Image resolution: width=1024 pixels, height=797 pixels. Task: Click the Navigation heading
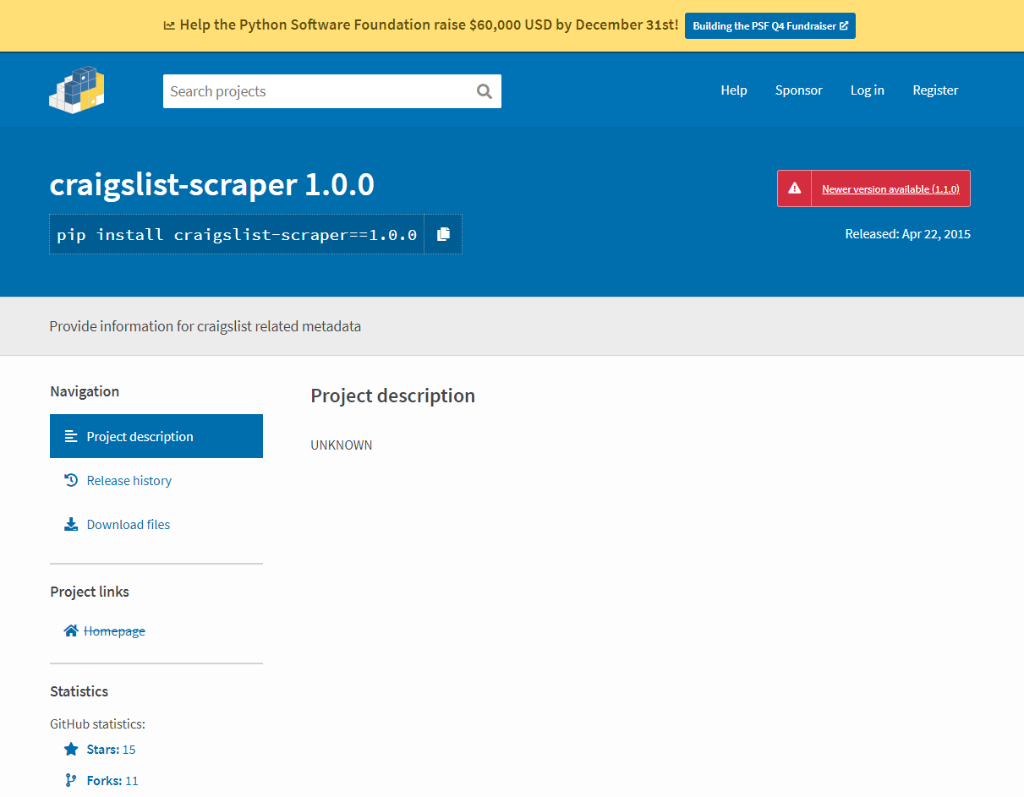[x=85, y=391]
